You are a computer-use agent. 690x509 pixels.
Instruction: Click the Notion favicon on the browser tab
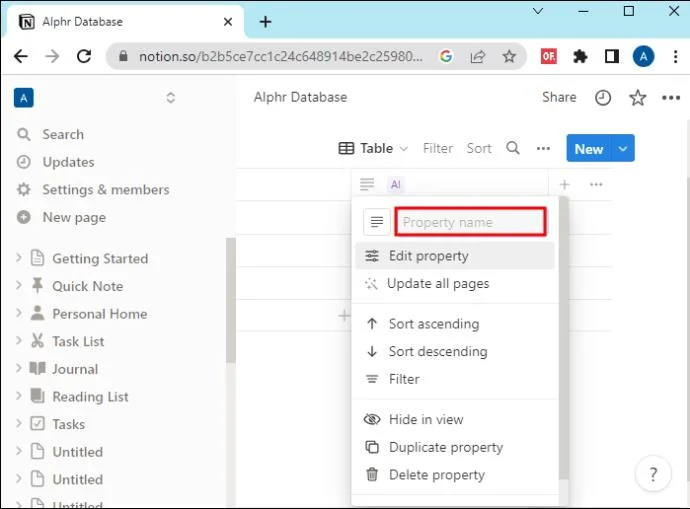[x=27, y=22]
